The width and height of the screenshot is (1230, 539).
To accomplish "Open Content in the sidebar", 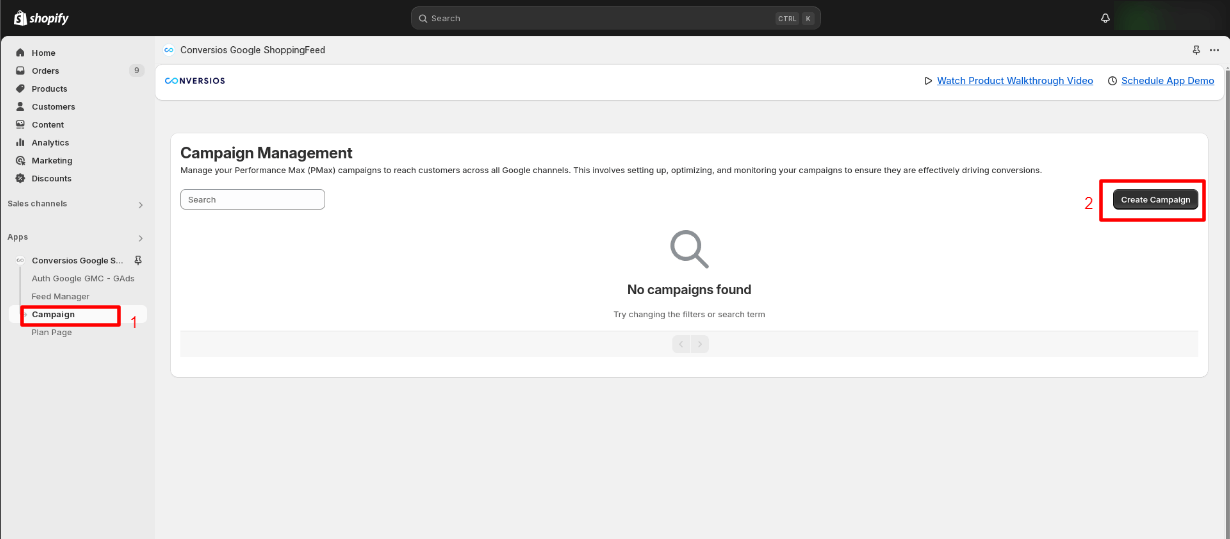I will pyautogui.click(x=48, y=125).
